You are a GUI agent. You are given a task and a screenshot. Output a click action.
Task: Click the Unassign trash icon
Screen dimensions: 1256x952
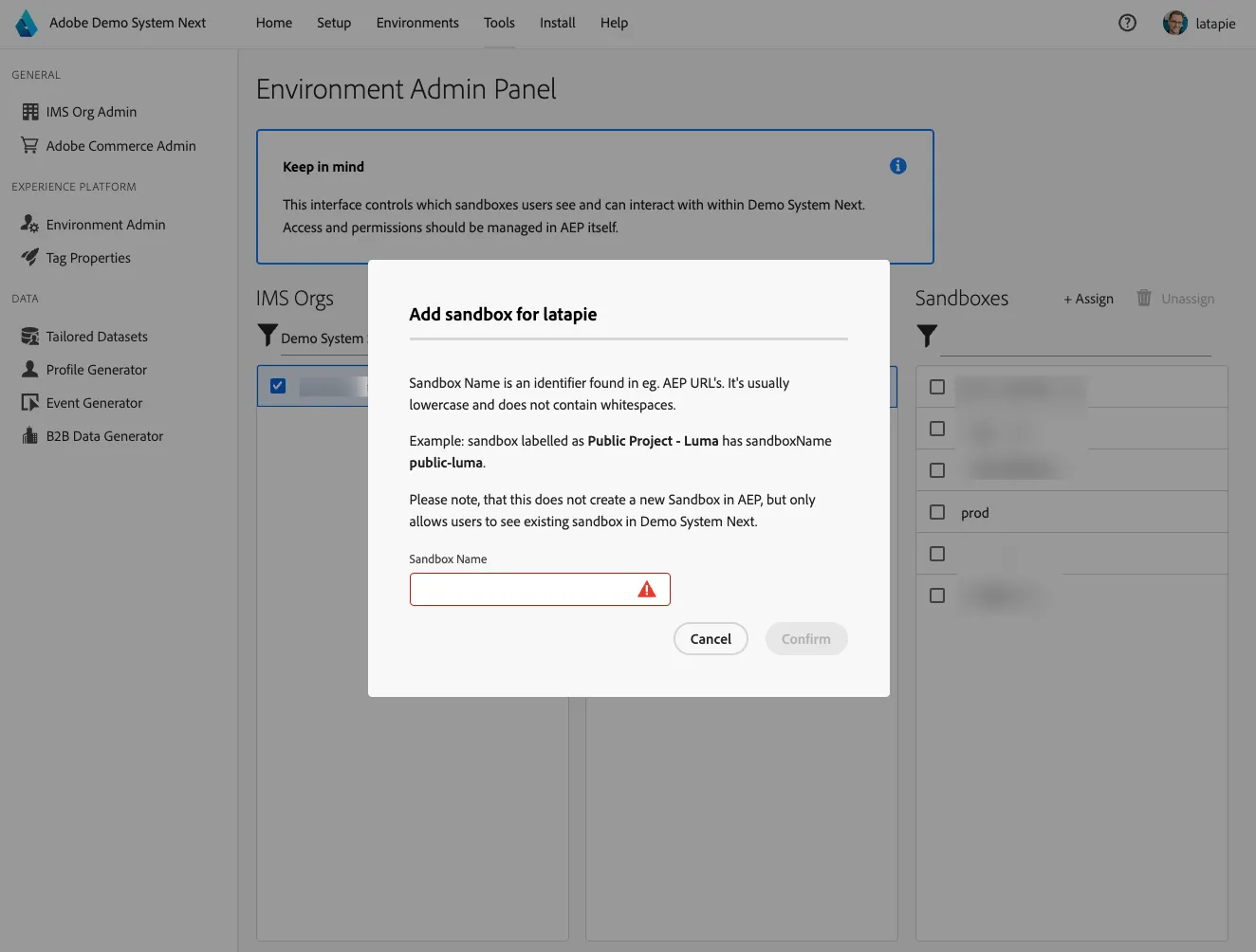click(1144, 298)
